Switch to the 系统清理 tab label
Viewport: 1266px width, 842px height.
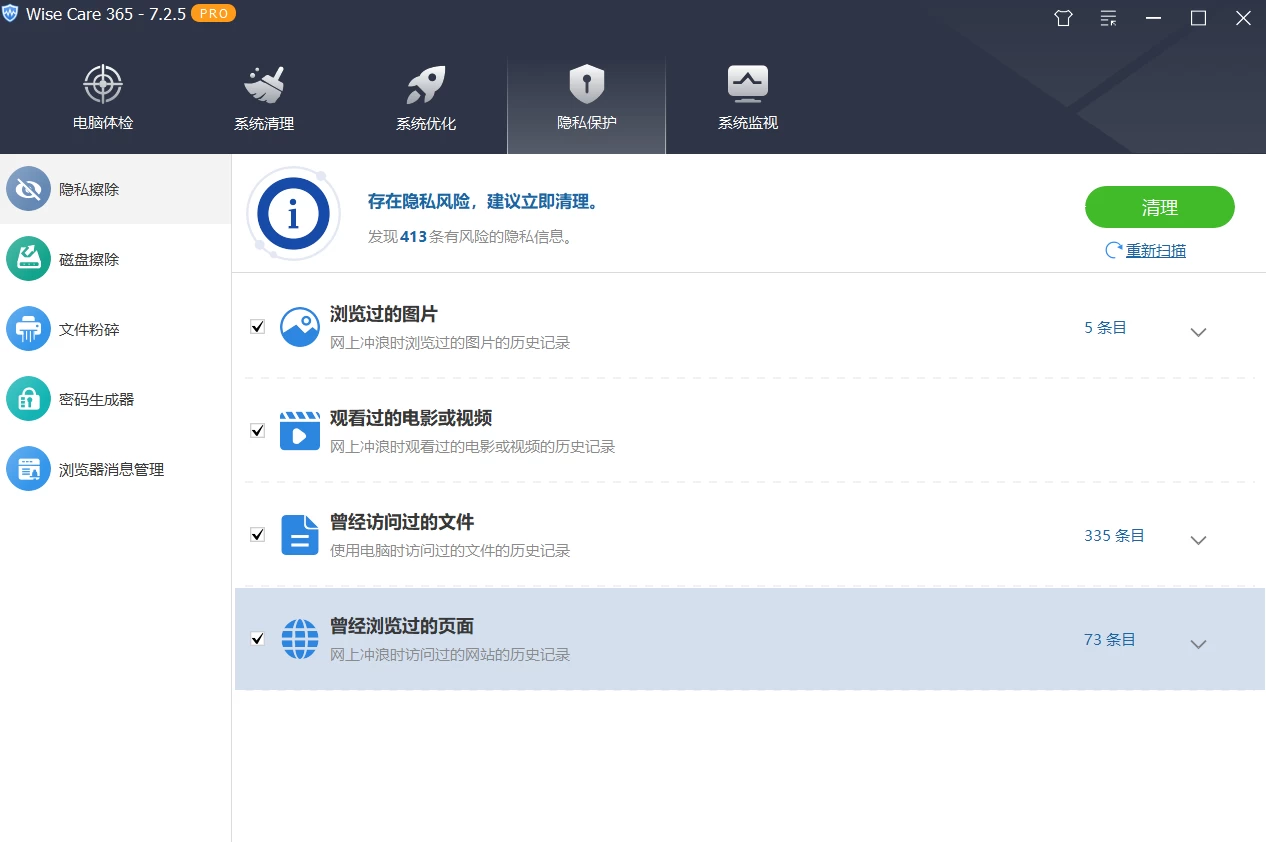pos(264,124)
